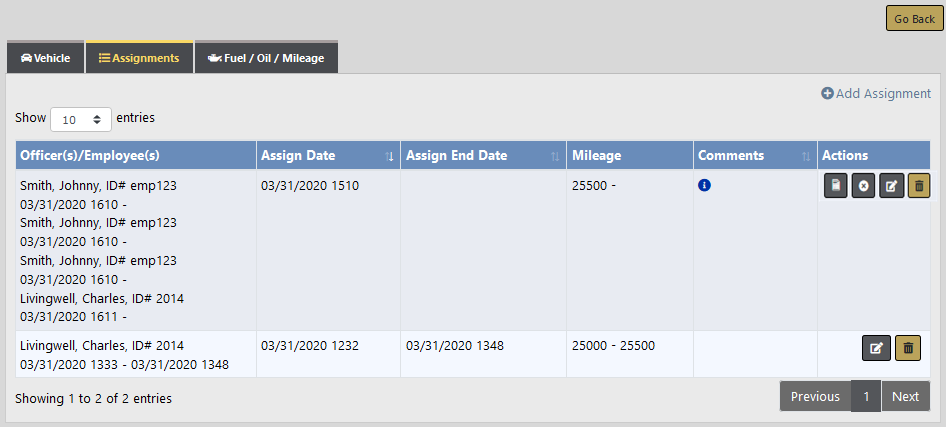Viewport: 946px width, 427px height.
Task: Open the Show entries count selector
Action: coord(81,119)
